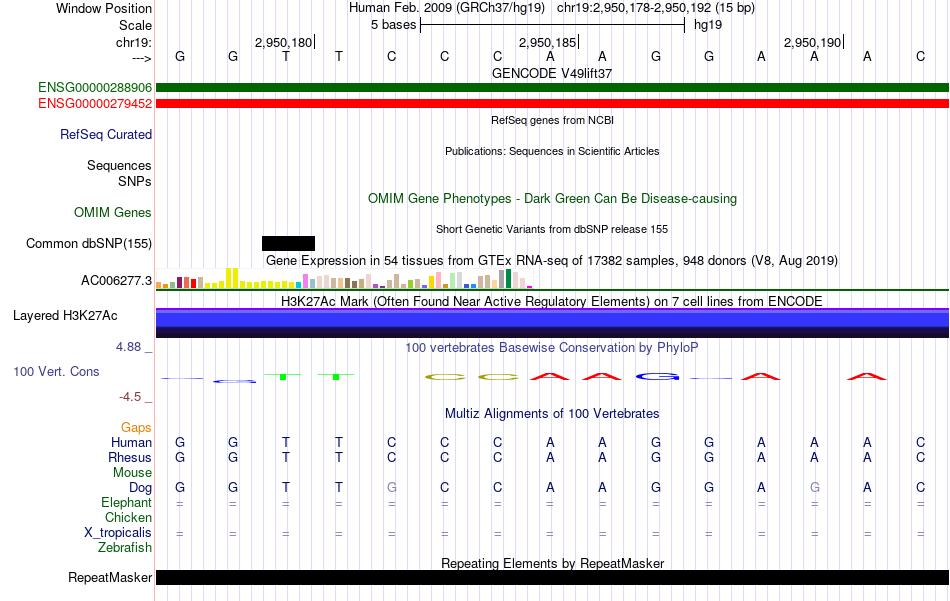Screen dimensions: 950x601
Task: Click the ---> sequence direction arrow
Action: (x=142, y=58)
